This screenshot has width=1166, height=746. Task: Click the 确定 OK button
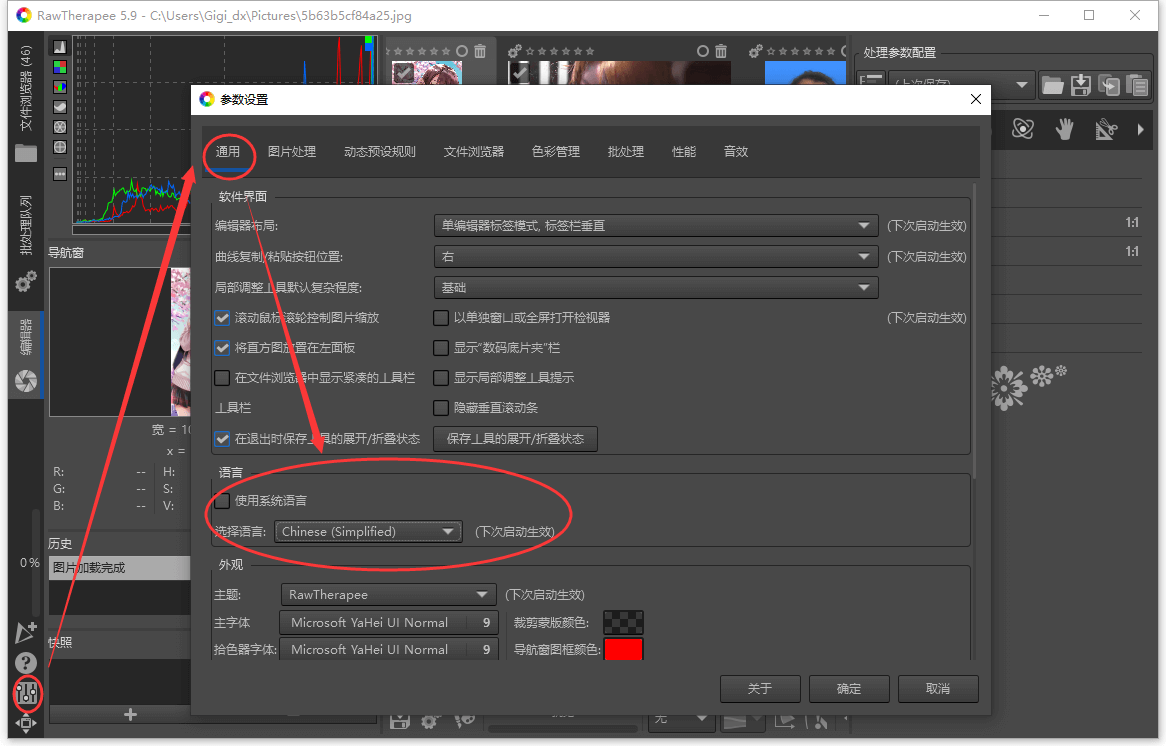coord(849,689)
